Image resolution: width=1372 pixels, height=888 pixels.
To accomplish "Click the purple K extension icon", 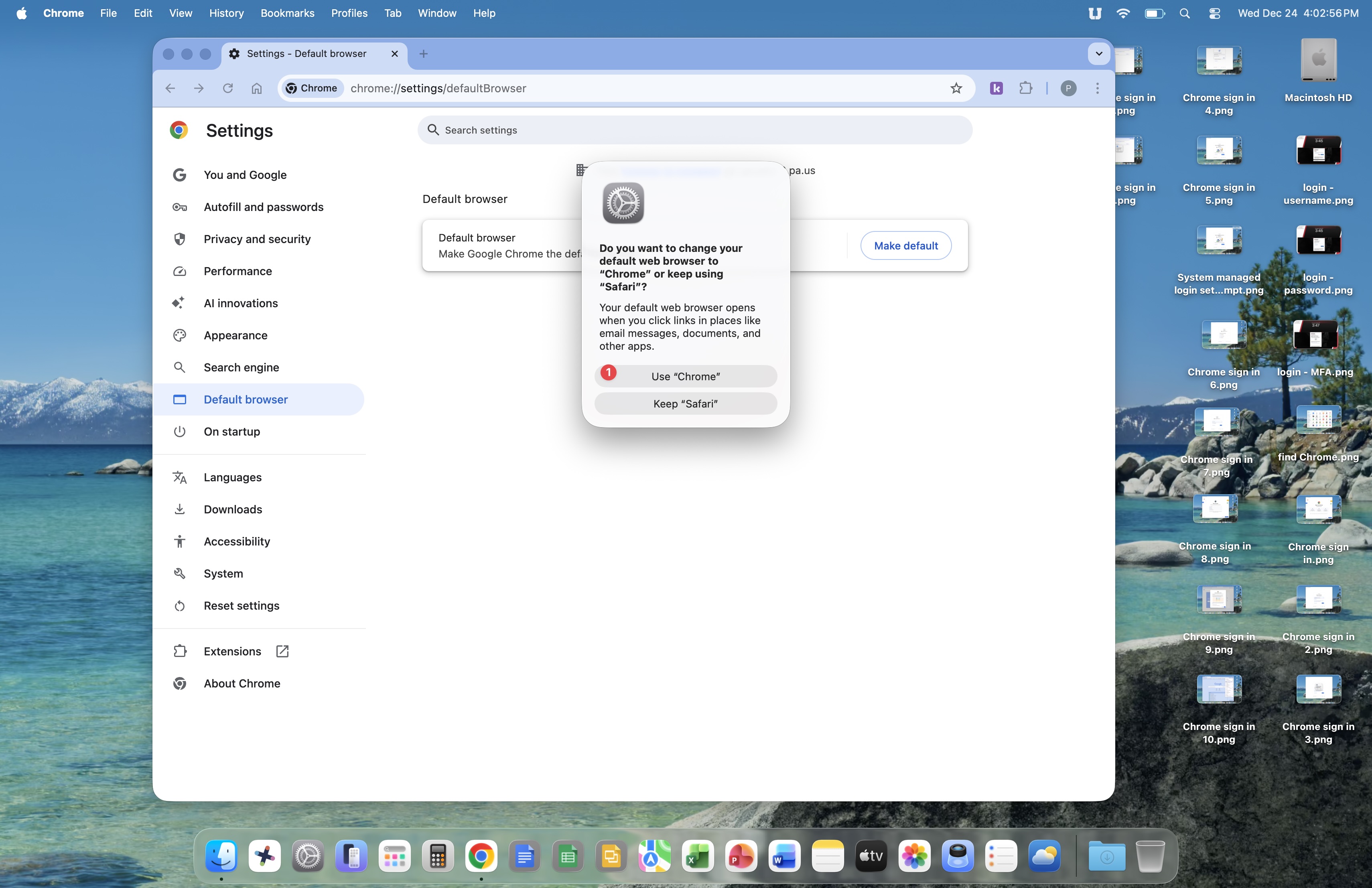I will pos(996,88).
